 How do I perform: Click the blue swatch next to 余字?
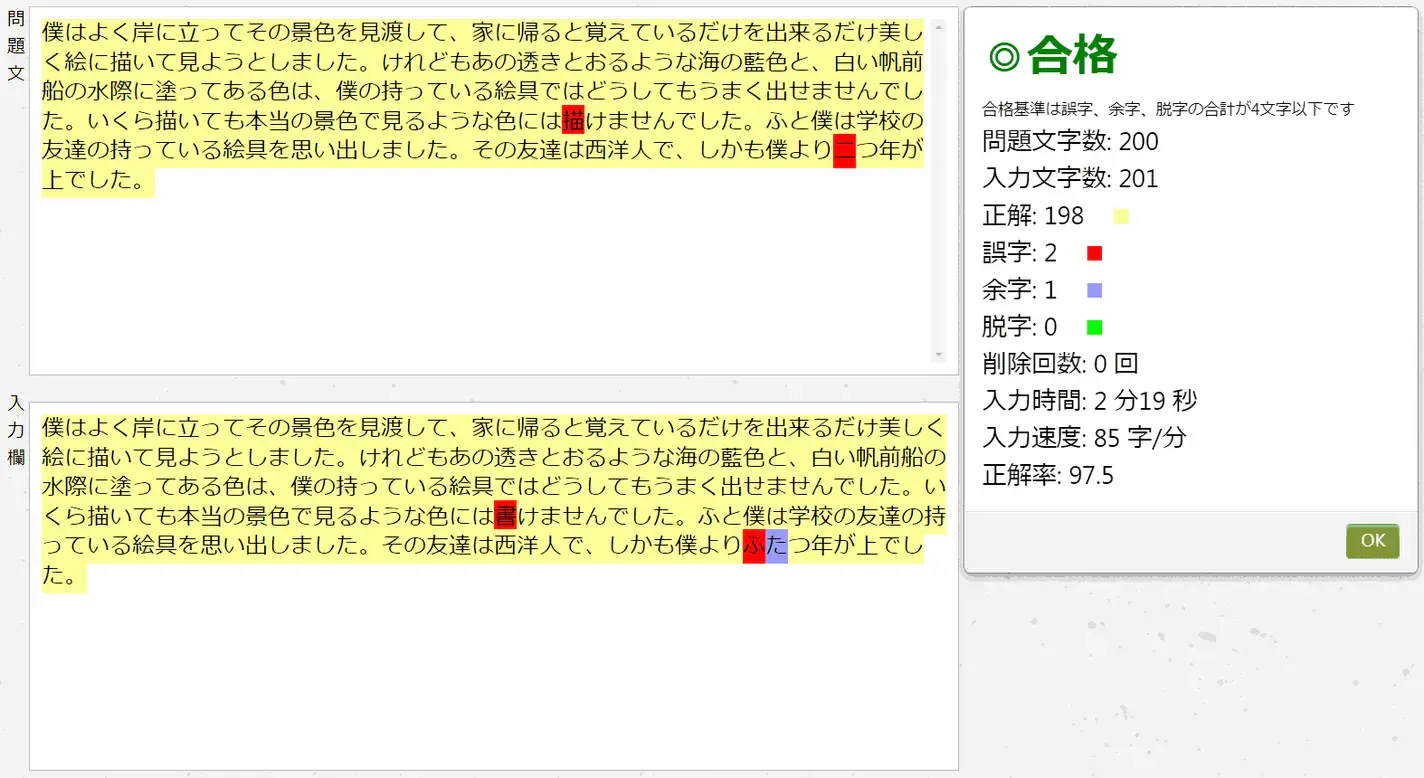(1094, 291)
